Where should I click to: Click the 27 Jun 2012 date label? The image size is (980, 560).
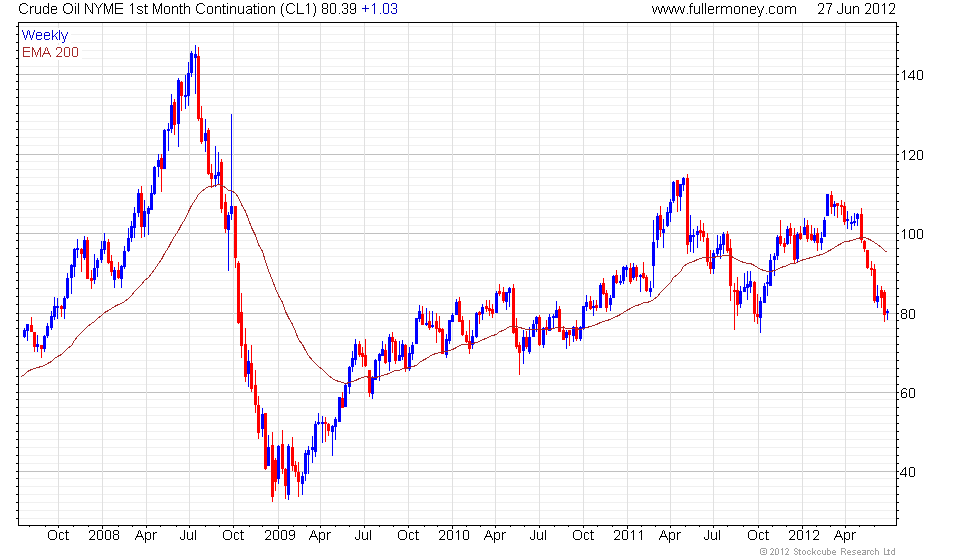pyautogui.click(x=856, y=9)
